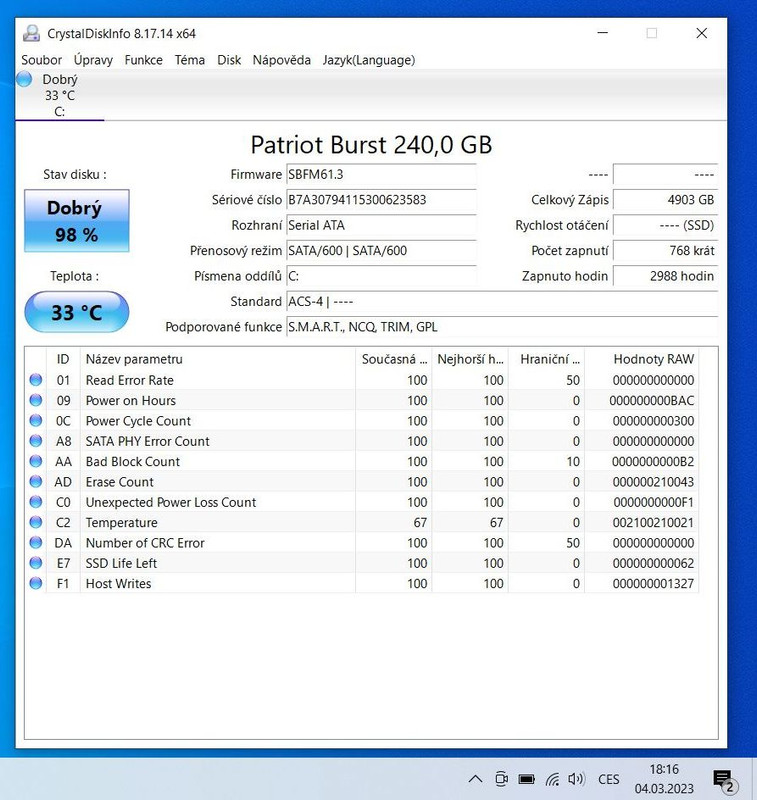Click the status orb for Number of CRC Error

point(36,542)
